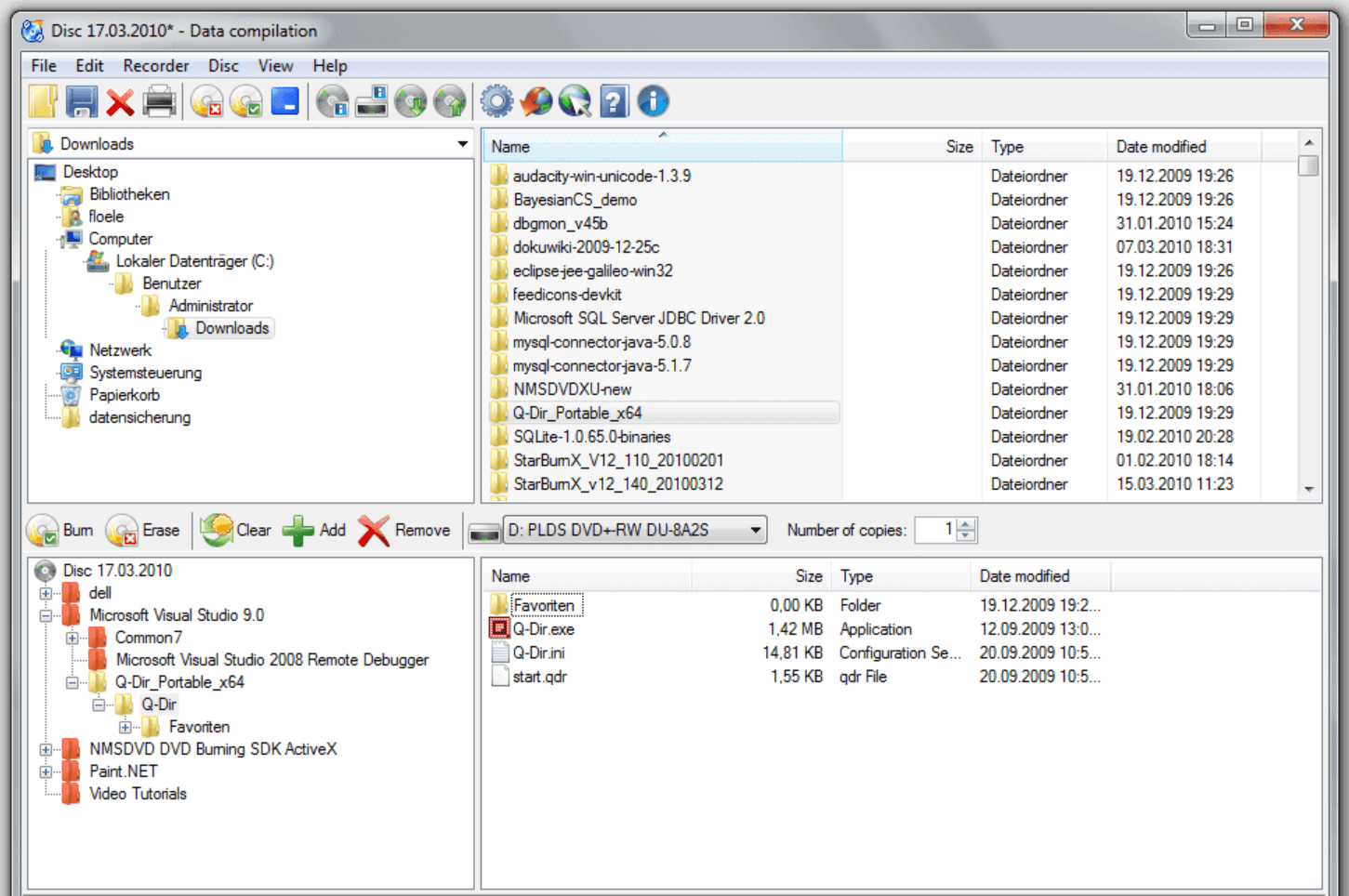This screenshot has height=896, width=1349.
Task: Click main toolbar disc icon with red X
Action: coord(206,101)
